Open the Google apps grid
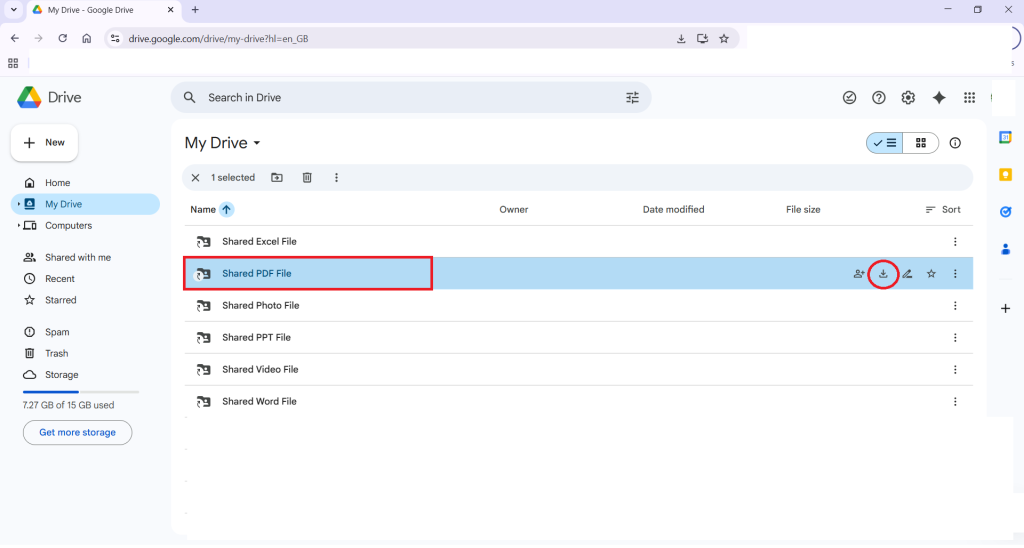 click(969, 98)
